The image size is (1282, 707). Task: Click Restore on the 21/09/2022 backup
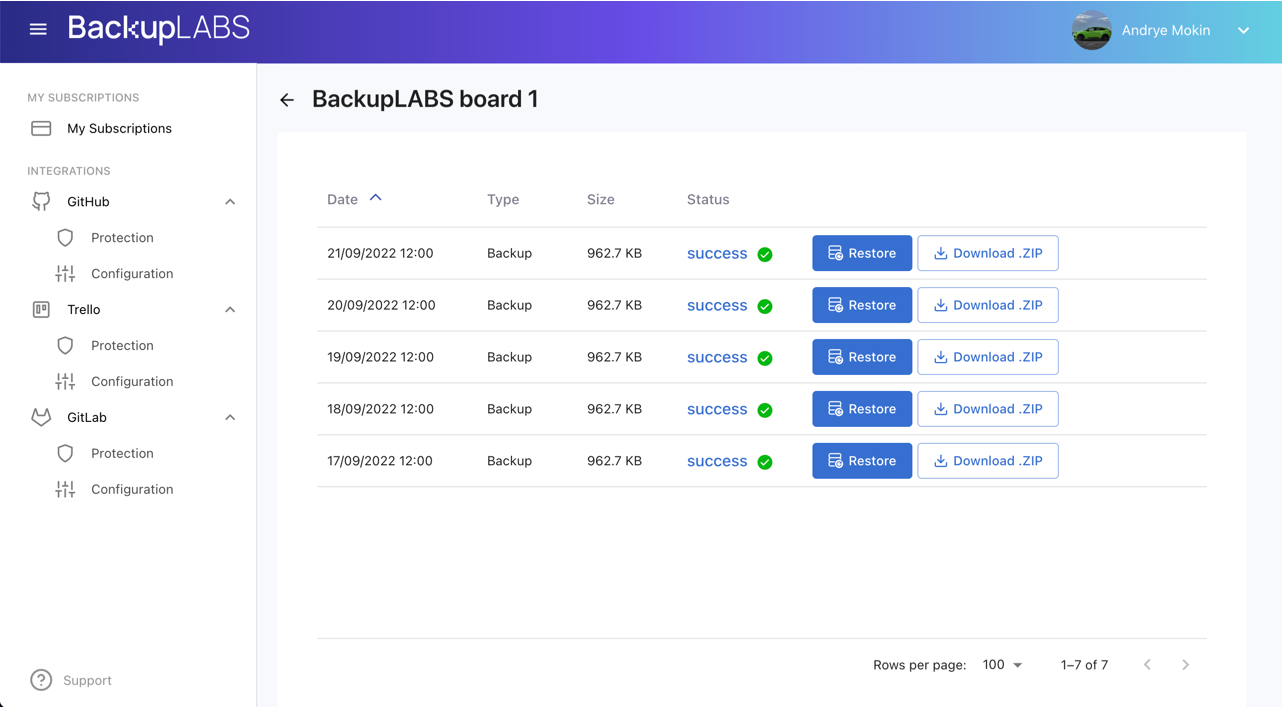click(861, 253)
